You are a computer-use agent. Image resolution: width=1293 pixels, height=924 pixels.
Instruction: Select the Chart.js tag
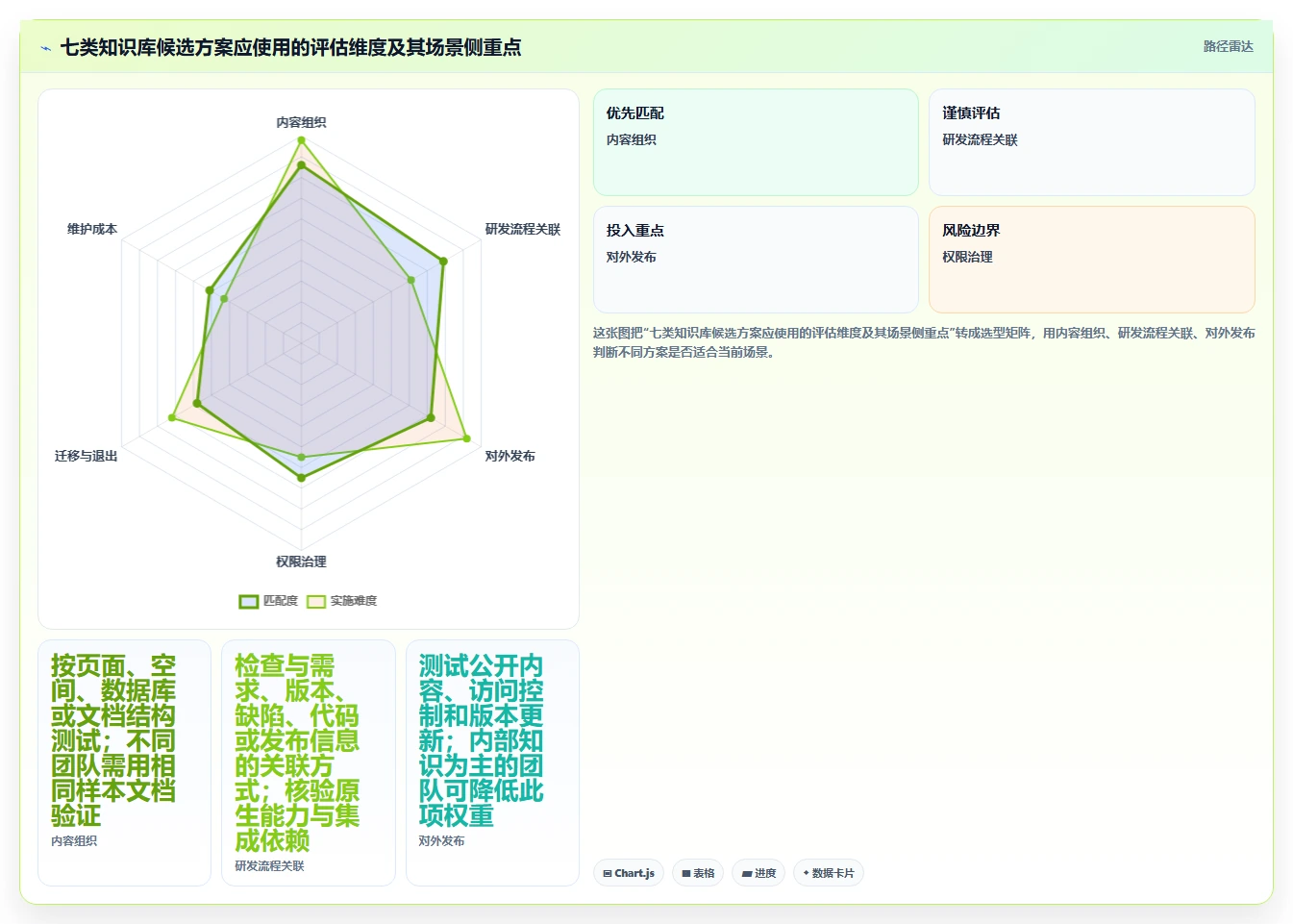pyautogui.click(x=629, y=873)
